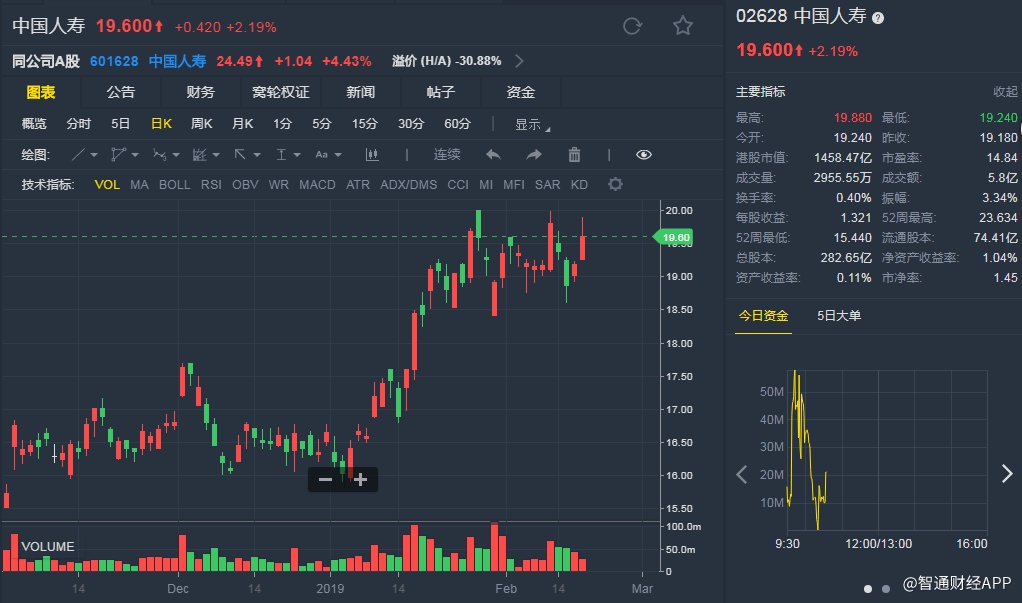1022x603 pixels.
Task: Select the 15分 timeframe
Action: click(364, 124)
